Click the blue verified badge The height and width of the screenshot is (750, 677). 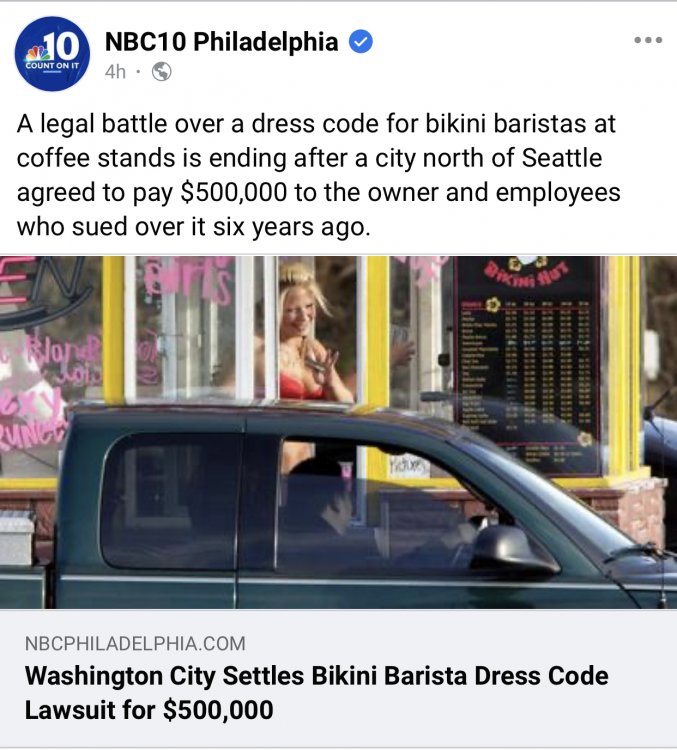pos(360,42)
